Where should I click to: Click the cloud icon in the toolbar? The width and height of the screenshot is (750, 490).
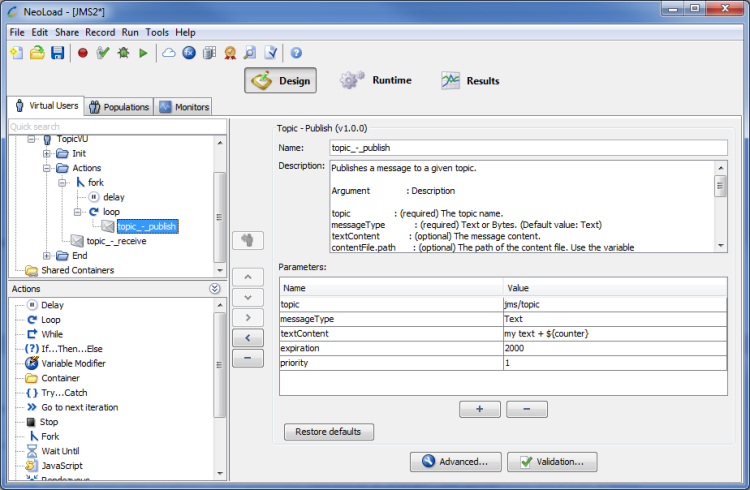168,53
